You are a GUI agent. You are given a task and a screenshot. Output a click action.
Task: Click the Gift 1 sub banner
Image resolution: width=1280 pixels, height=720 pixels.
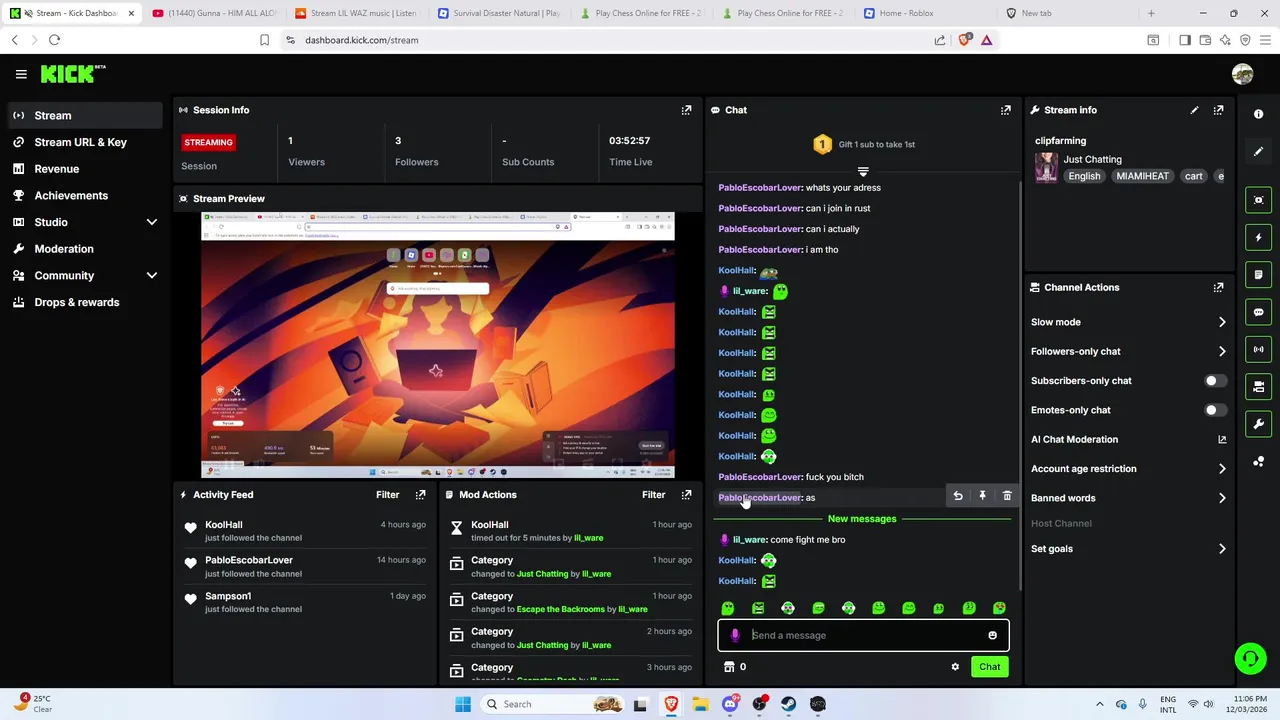(863, 144)
